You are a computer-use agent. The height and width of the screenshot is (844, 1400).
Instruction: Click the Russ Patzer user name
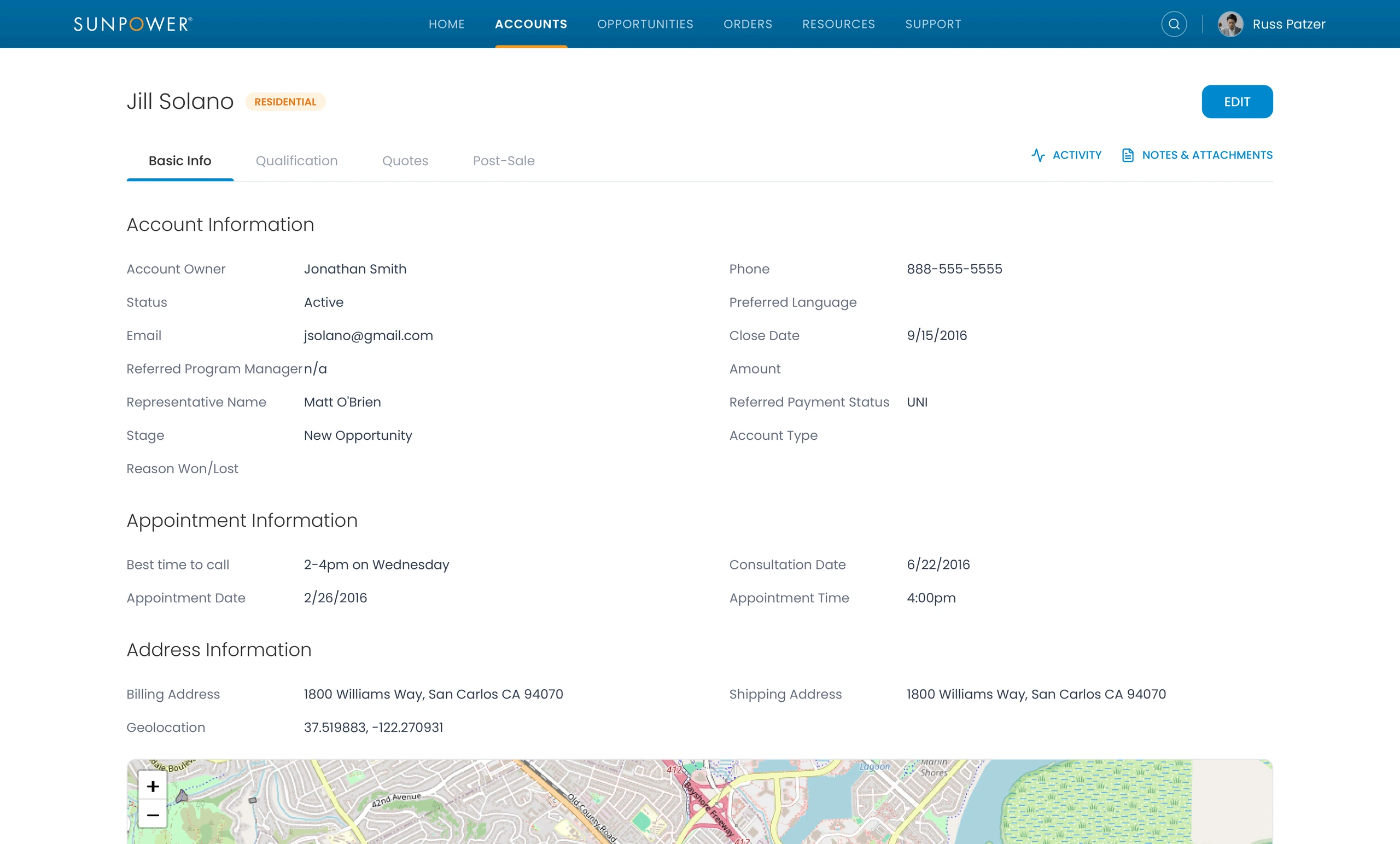(x=1289, y=24)
